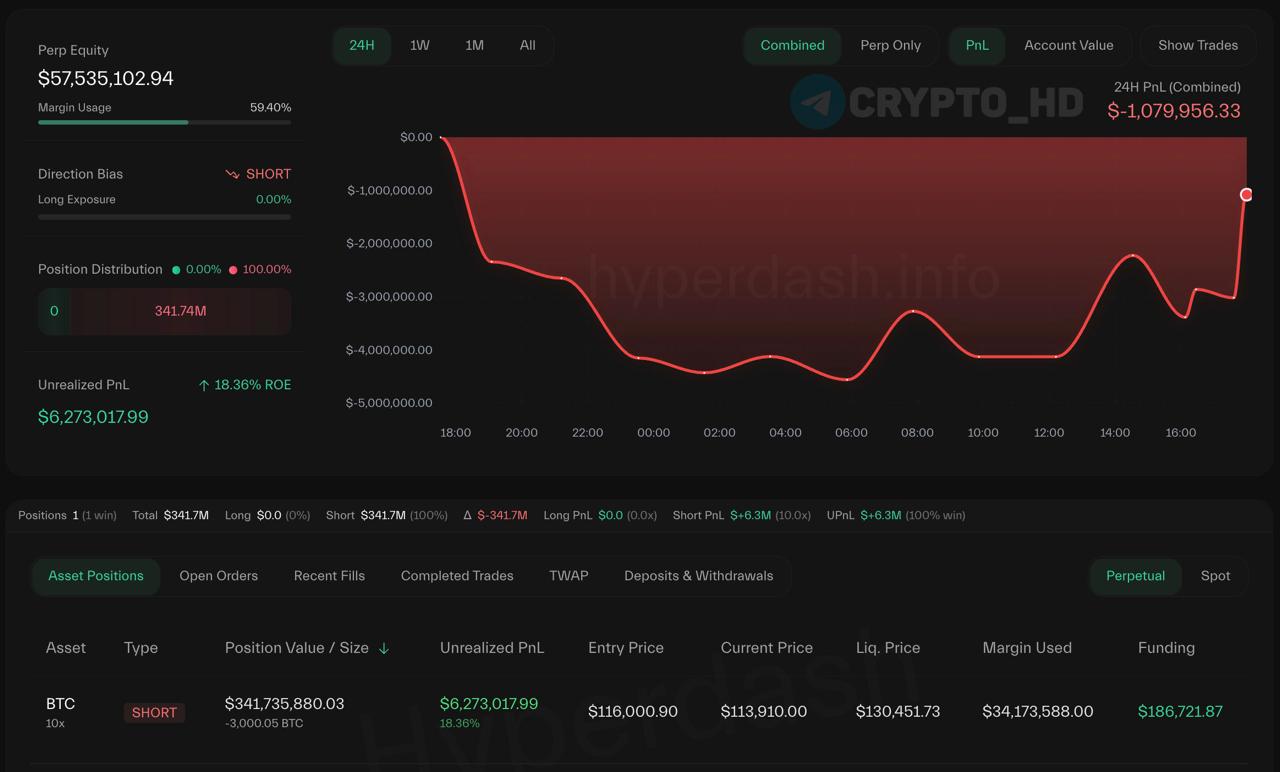Viewport: 1280px width, 772px height.
Task: Click the green long-exposure dot in Position Distribution
Action: 176,270
